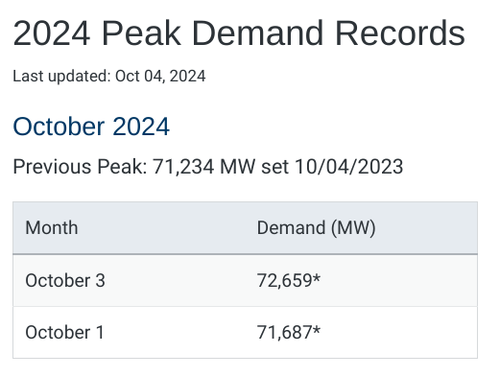Viewport: 500px width, 373px height.
Task: Click the word Demand in title
Action: coord(258,33)
